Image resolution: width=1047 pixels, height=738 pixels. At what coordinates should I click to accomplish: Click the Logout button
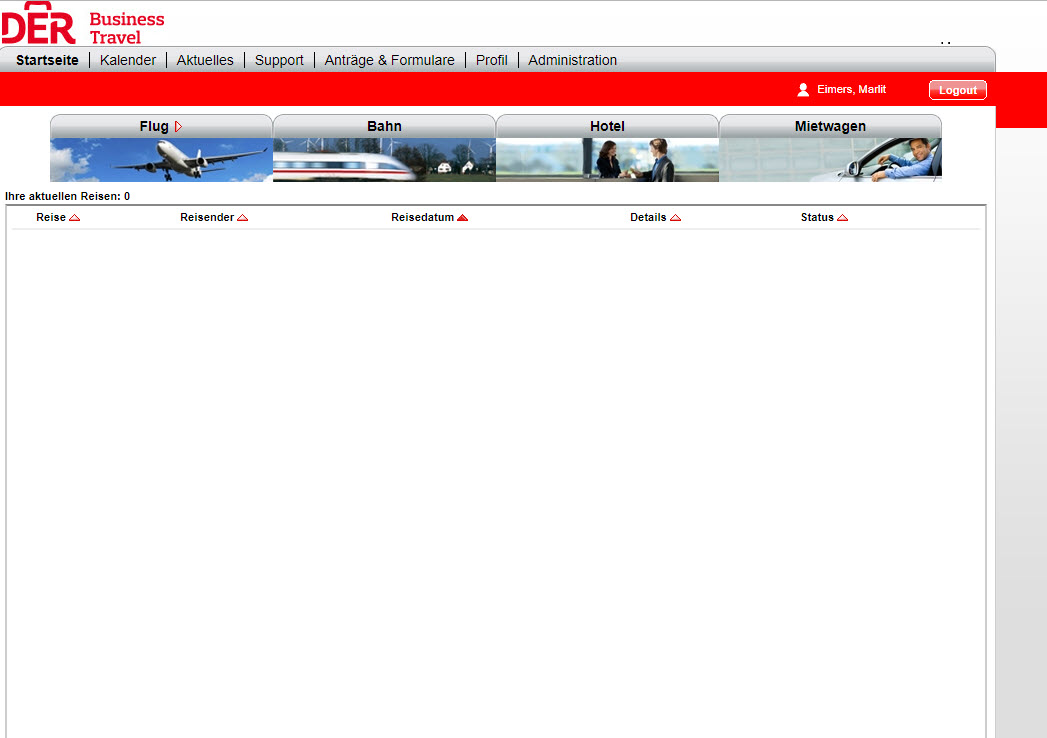[958, 90]
